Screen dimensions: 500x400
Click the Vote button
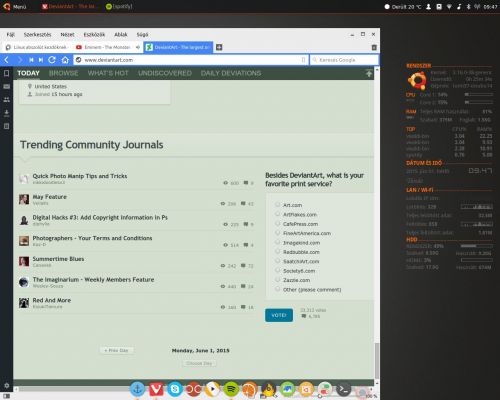click(279, 315)
